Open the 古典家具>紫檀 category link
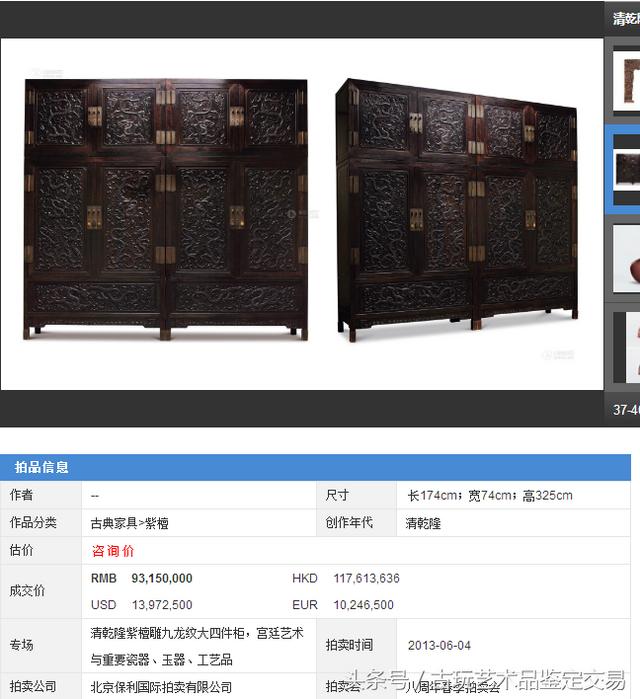This screenshot has width=640, height=699. (x=129, y=523)
